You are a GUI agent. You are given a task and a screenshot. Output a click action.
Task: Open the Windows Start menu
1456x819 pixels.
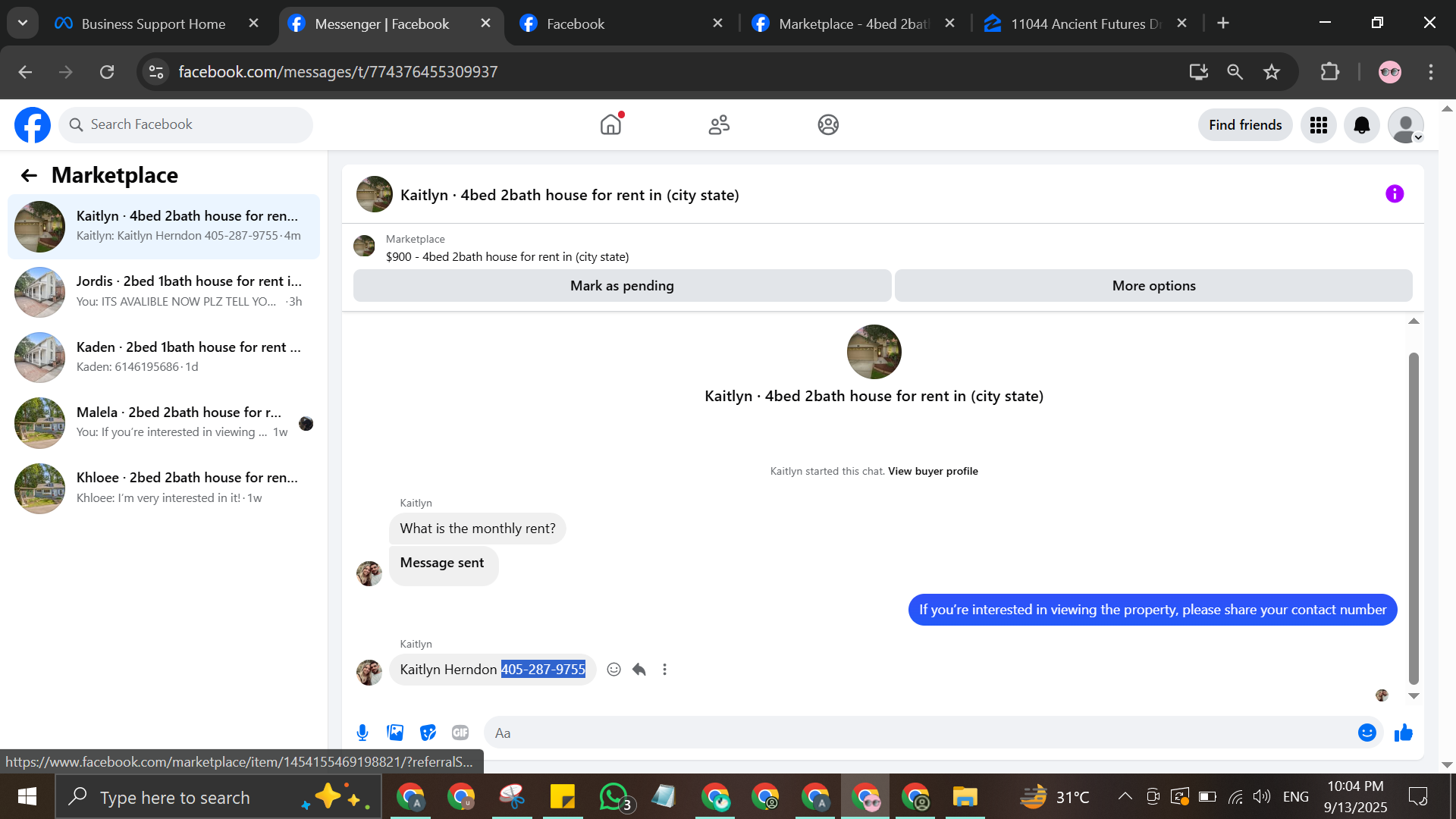tap(27, 797)
